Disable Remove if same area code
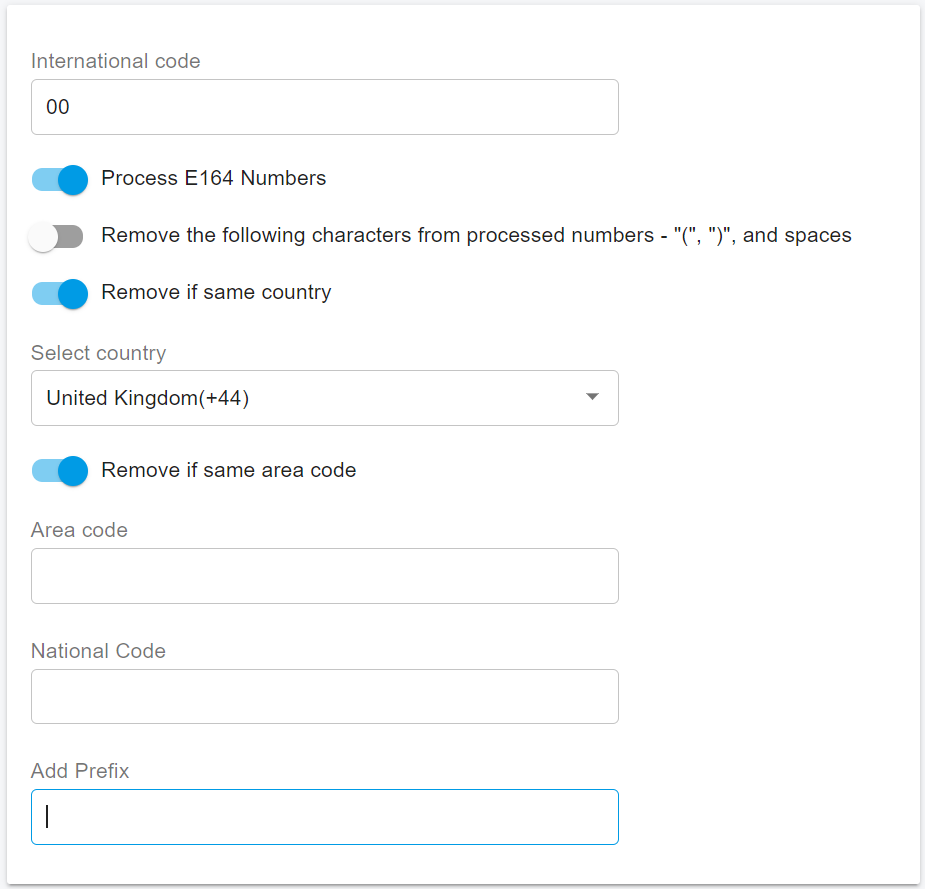The image size is (927, 890). click(x=59, y=471)
